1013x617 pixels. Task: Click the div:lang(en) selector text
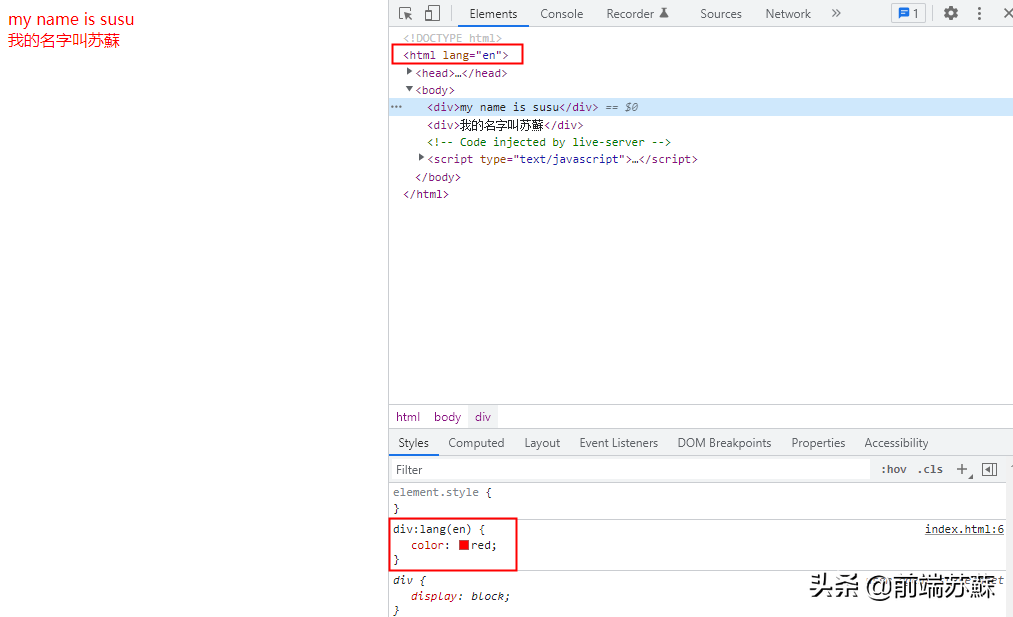(x=432, y=529)
